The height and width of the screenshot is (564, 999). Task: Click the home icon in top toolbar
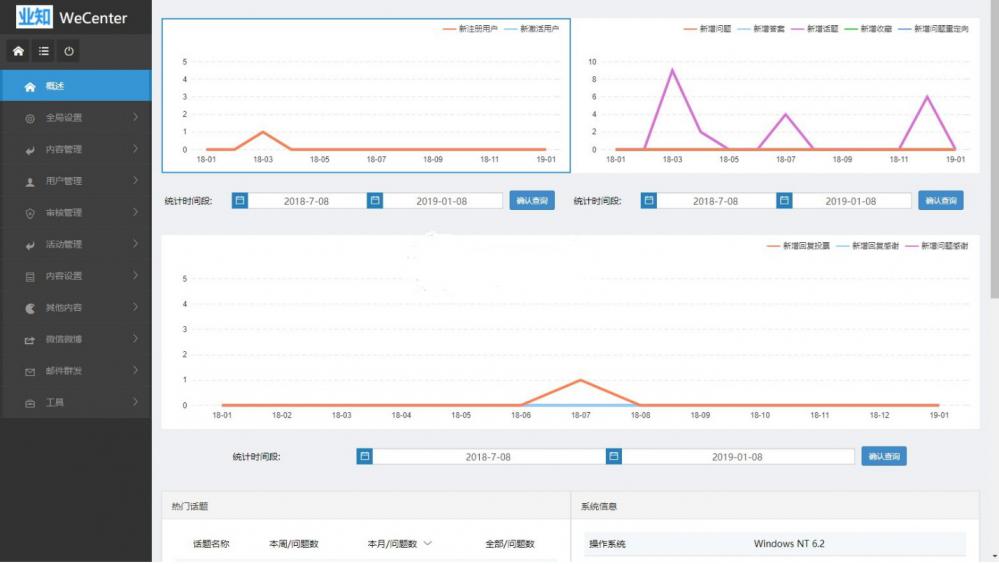coord(18,51)
